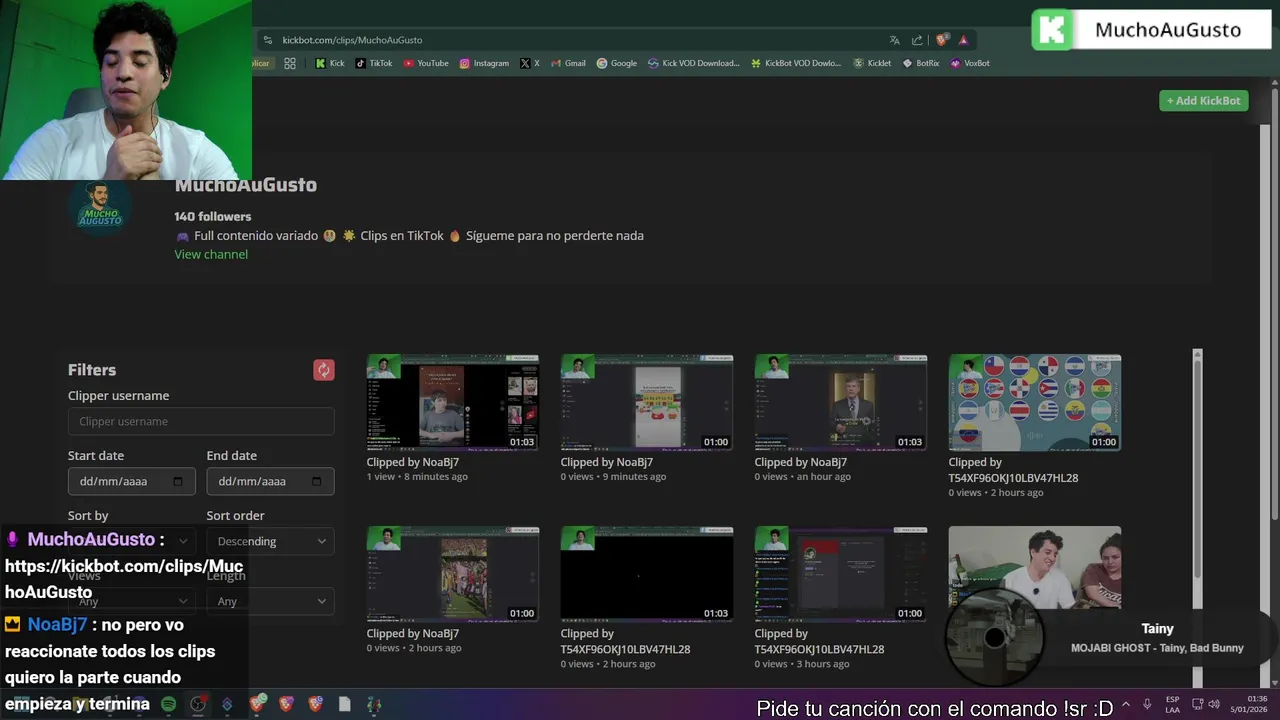Click the kickbot.com link in chat overlay
This screenshot has height=720, width=1280.
(124, 579)
